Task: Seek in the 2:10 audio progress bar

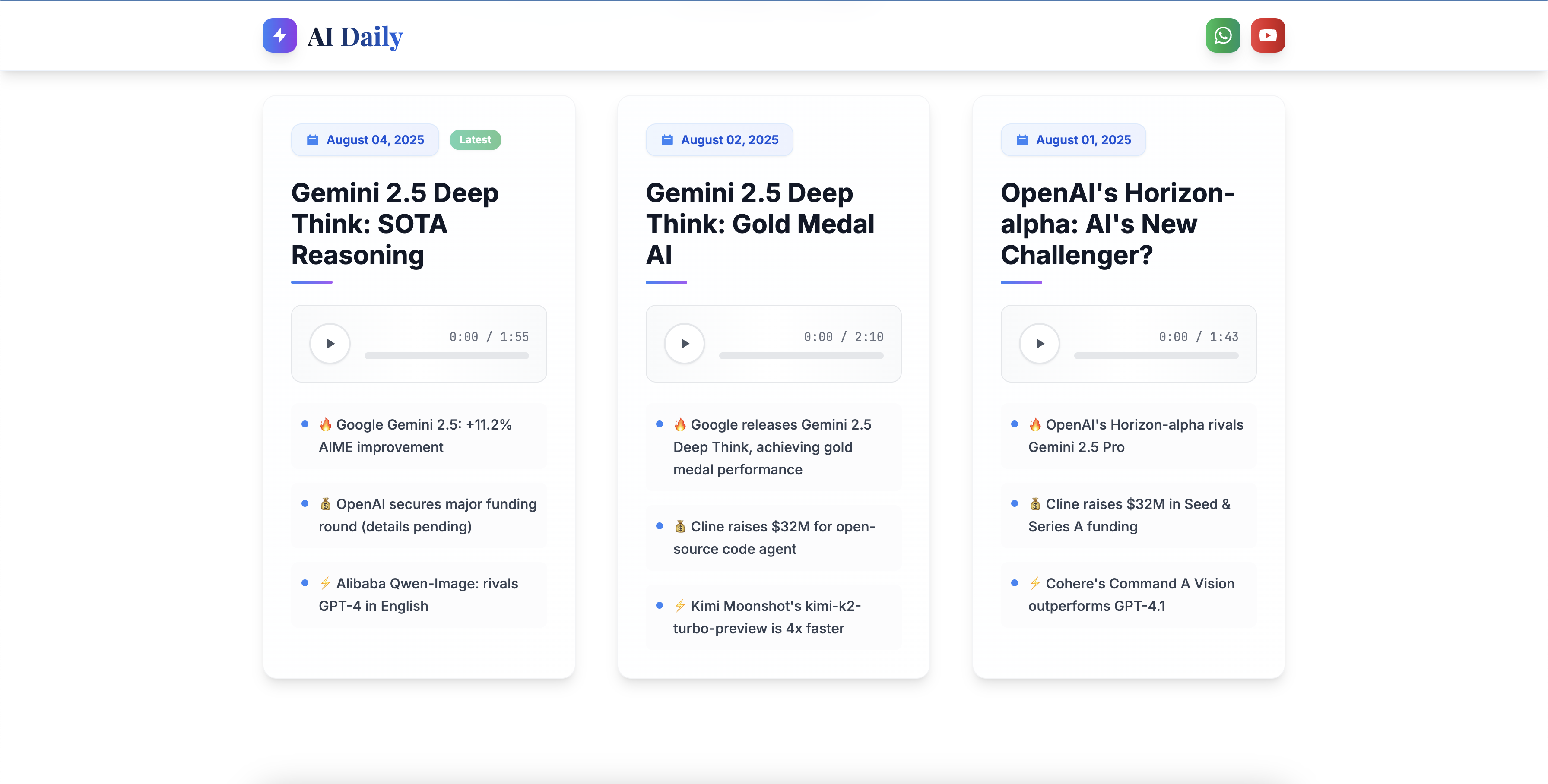Action: coord(801,356)
